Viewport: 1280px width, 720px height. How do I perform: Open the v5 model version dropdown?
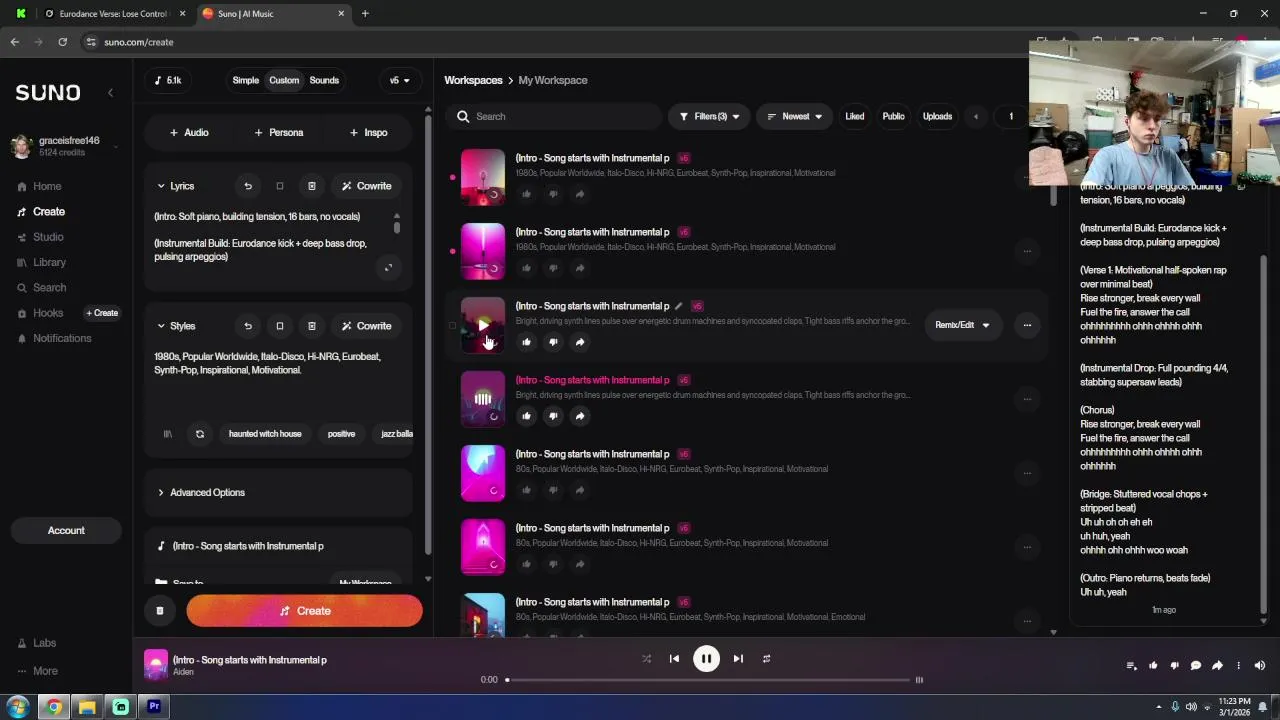(399, 80)
